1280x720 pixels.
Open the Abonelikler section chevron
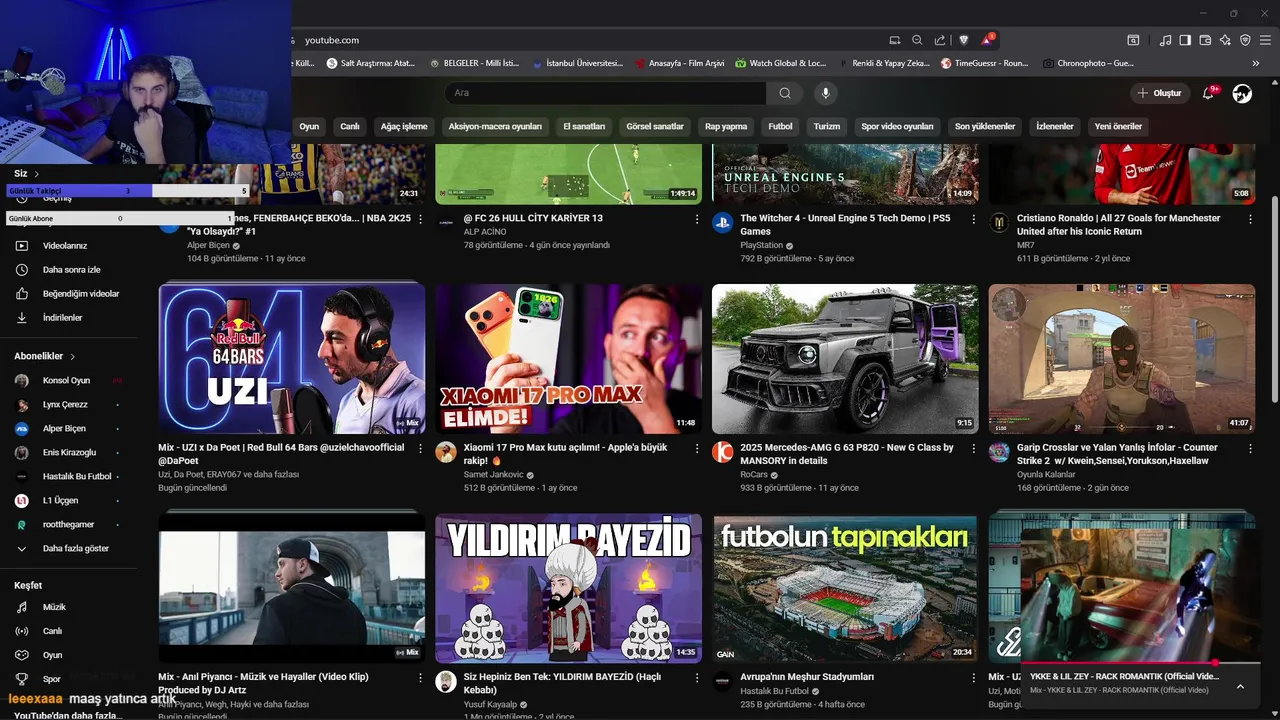pos(72,356)
